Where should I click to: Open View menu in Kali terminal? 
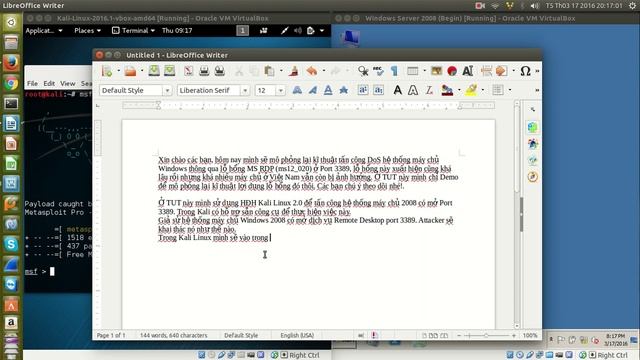[68, 83]
